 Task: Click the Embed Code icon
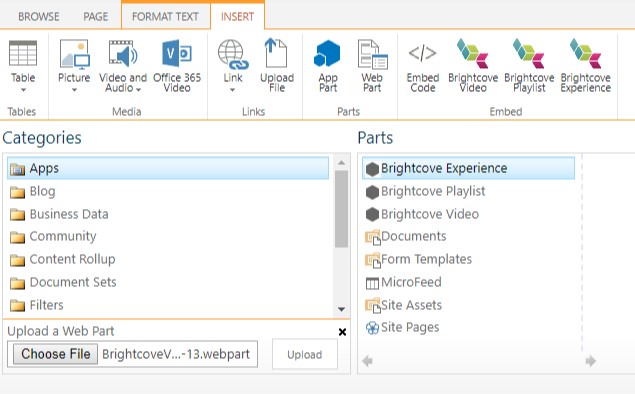point(422,53)
